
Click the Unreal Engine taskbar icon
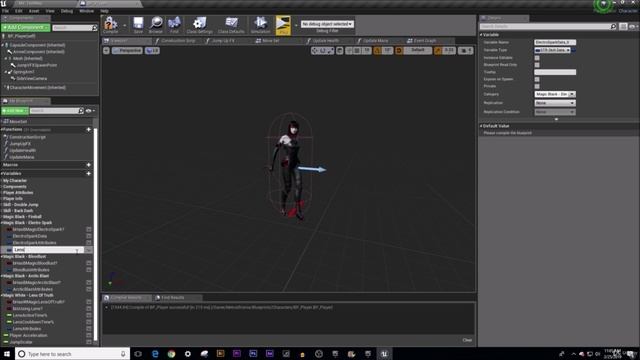[x=384, y=354]
